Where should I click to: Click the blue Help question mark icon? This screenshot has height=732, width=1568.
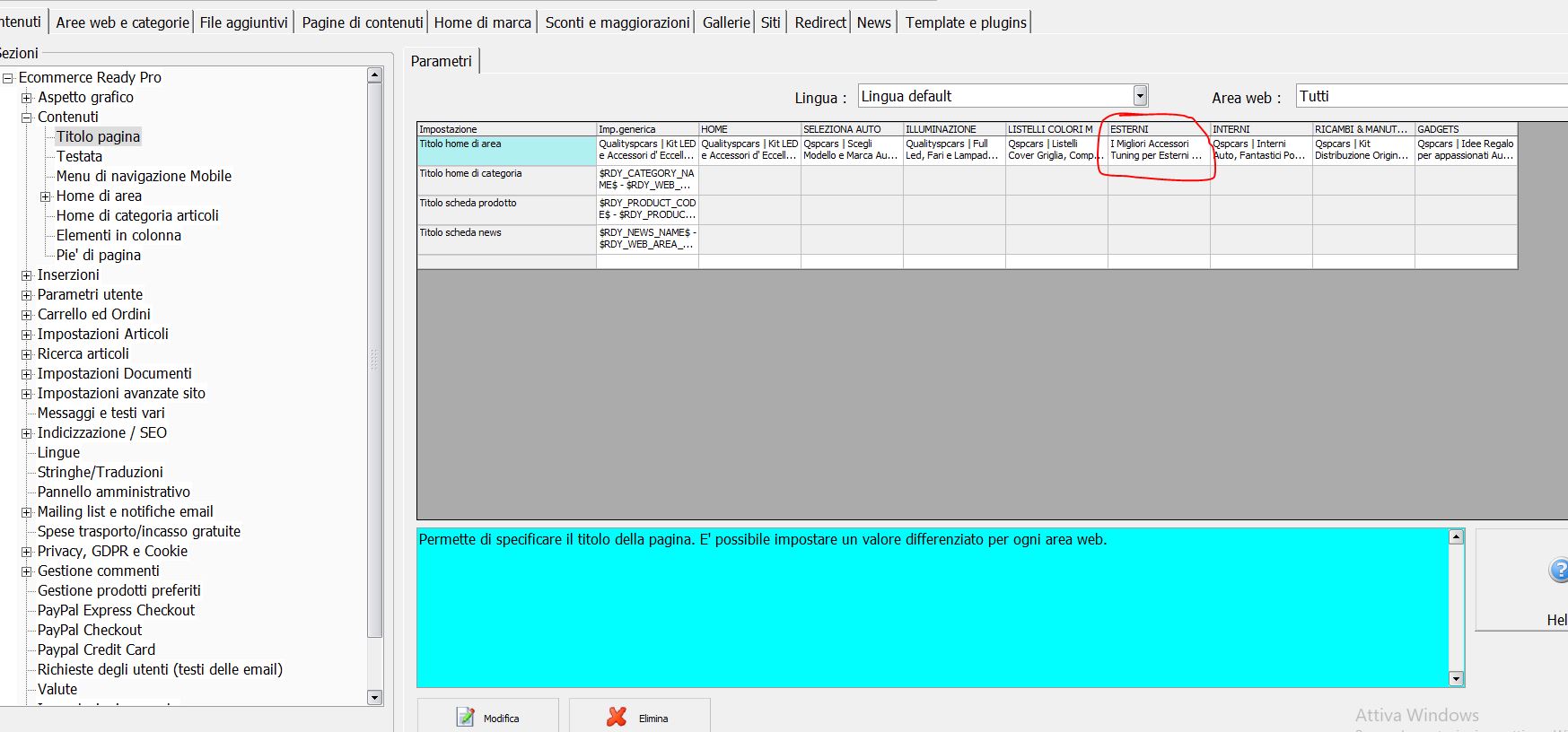point(1560,571)
